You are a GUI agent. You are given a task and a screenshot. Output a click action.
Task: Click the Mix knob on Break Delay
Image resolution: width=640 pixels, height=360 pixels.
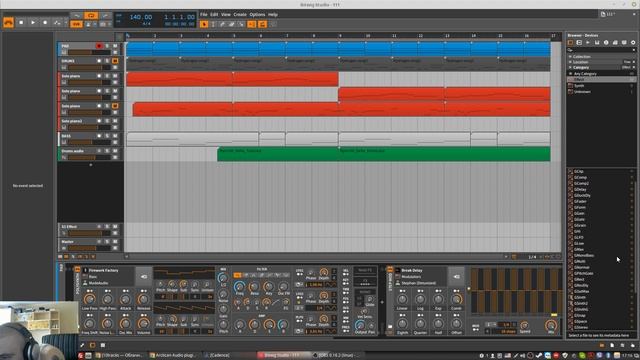point(551,325)
